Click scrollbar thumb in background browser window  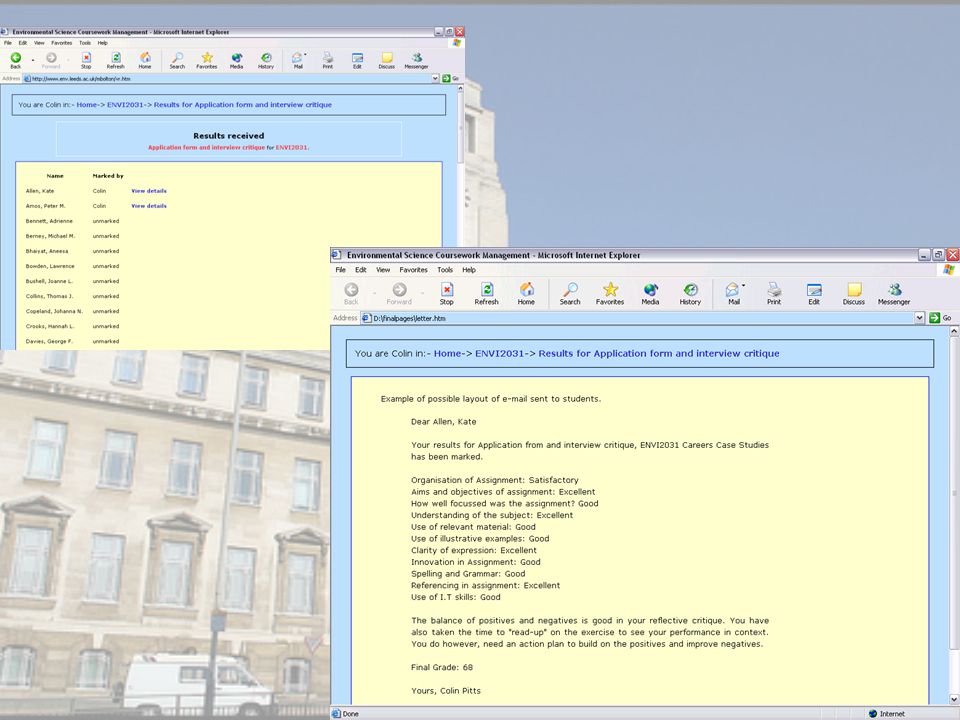pos(460,129)
